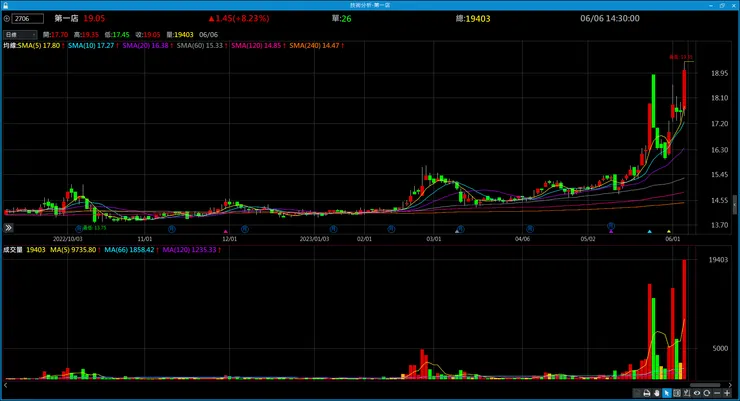Click the vertical side handle at right edge
Image resolution: width=740 pixels, height=401 pixels.
(x=735, y=205)
